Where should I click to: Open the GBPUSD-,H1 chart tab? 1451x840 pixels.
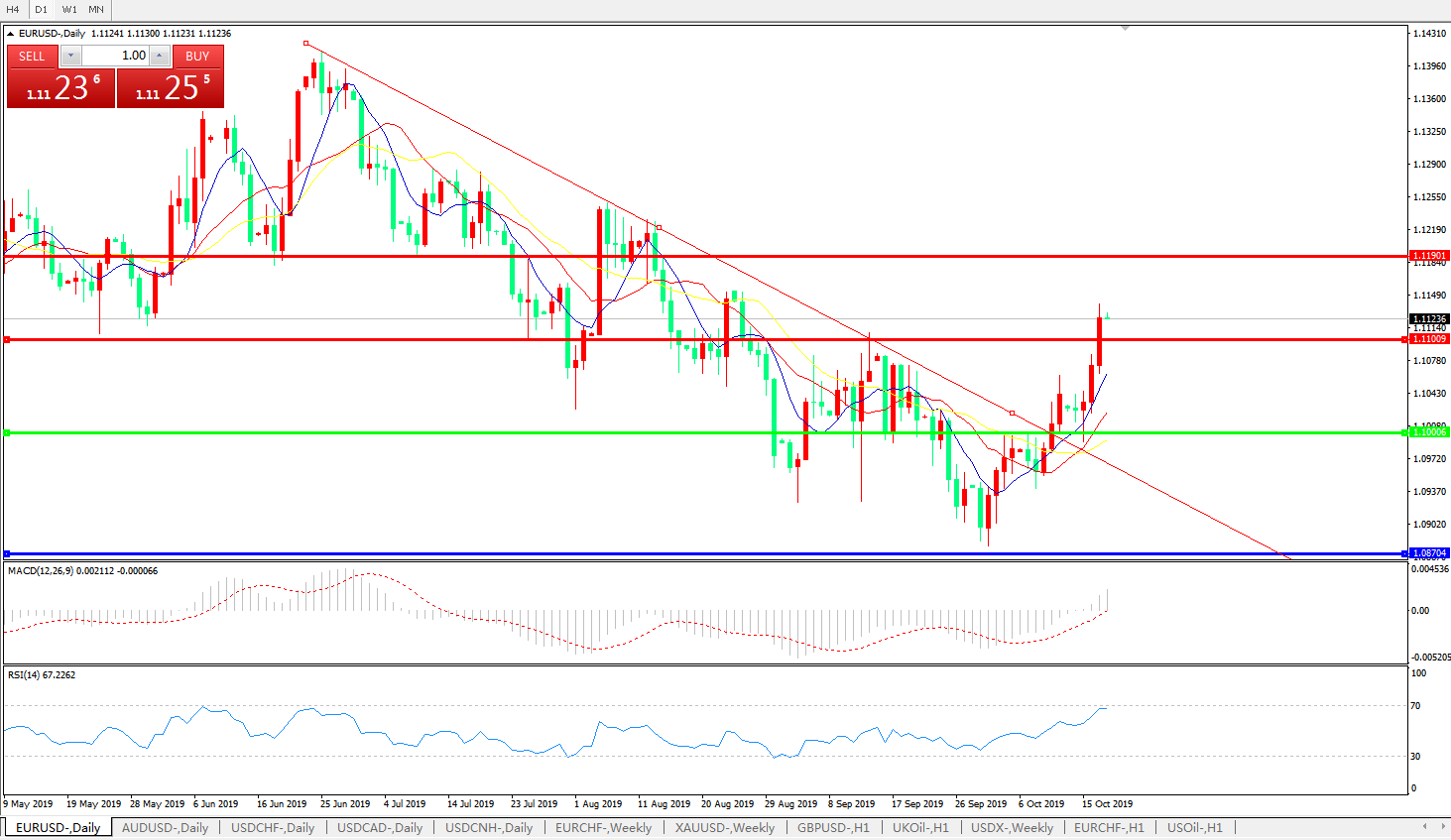click(833, 827)
